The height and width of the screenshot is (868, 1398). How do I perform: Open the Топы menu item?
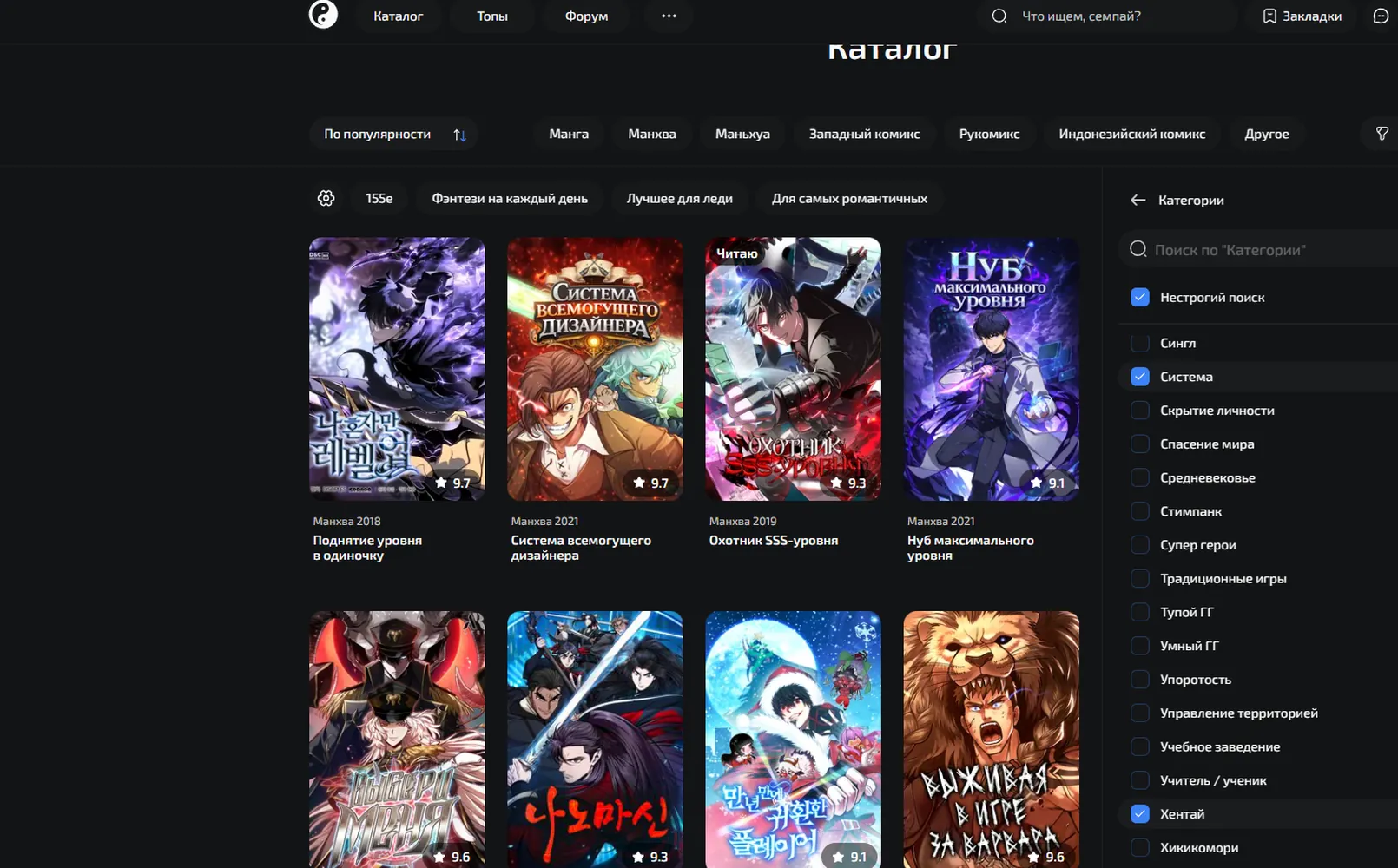(x=491, y=16)
